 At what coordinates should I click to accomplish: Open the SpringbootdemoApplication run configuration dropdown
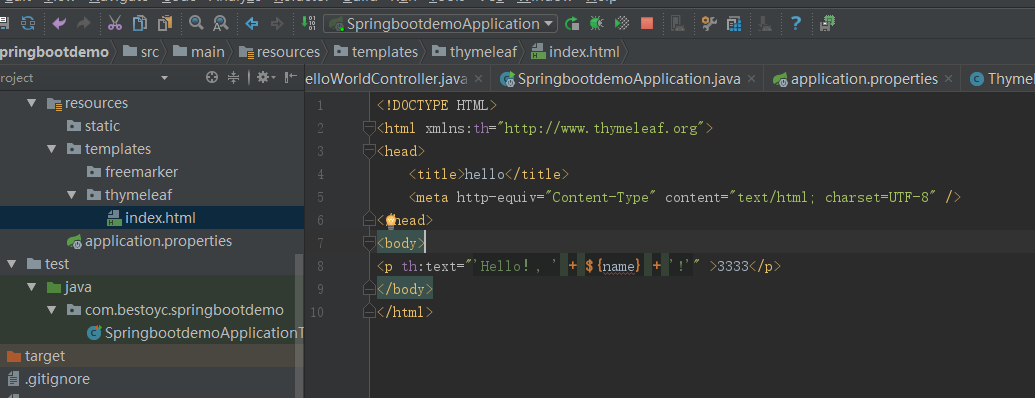(440, 24)
